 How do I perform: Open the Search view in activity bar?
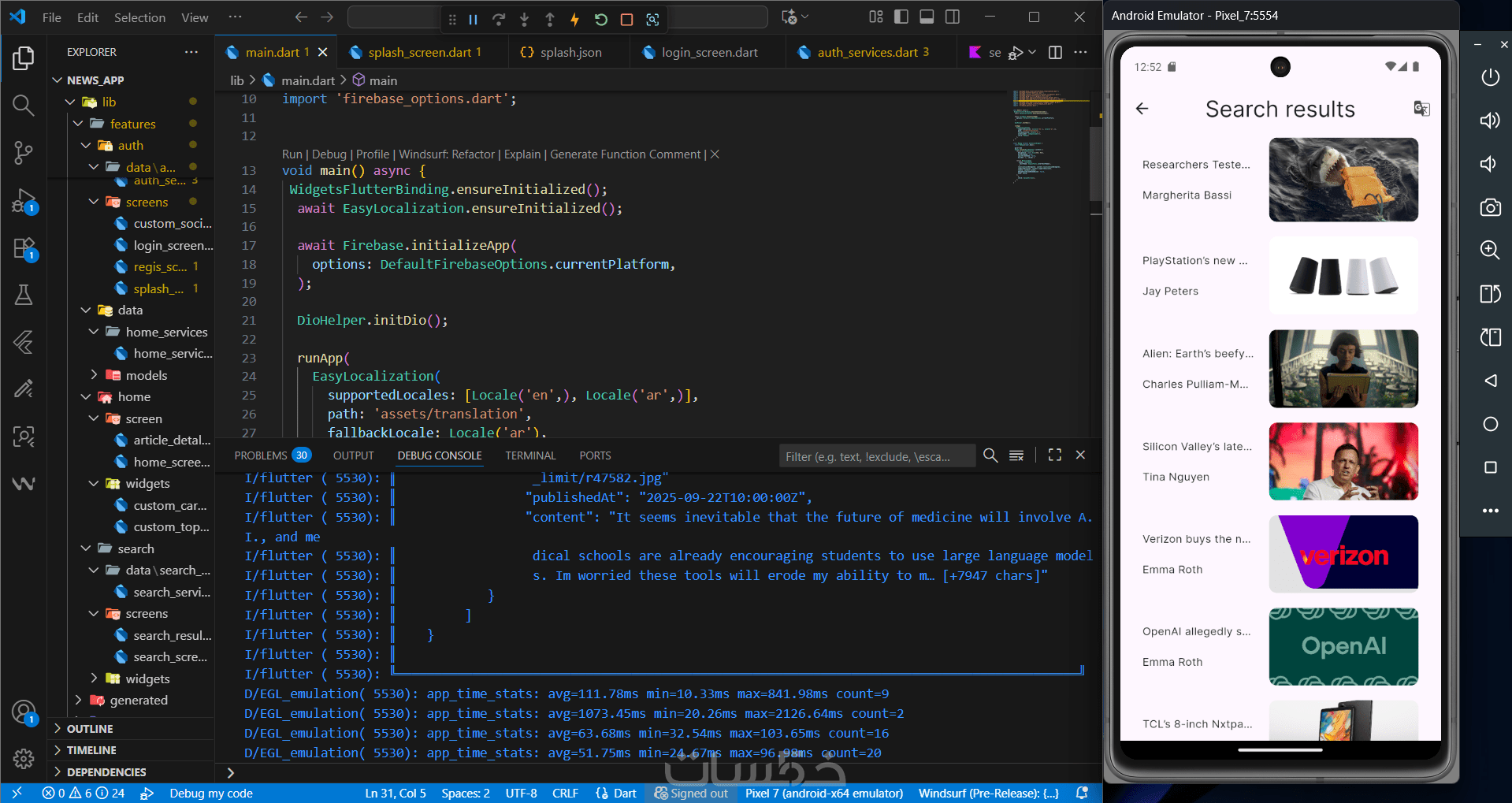[x=24, y=105]
